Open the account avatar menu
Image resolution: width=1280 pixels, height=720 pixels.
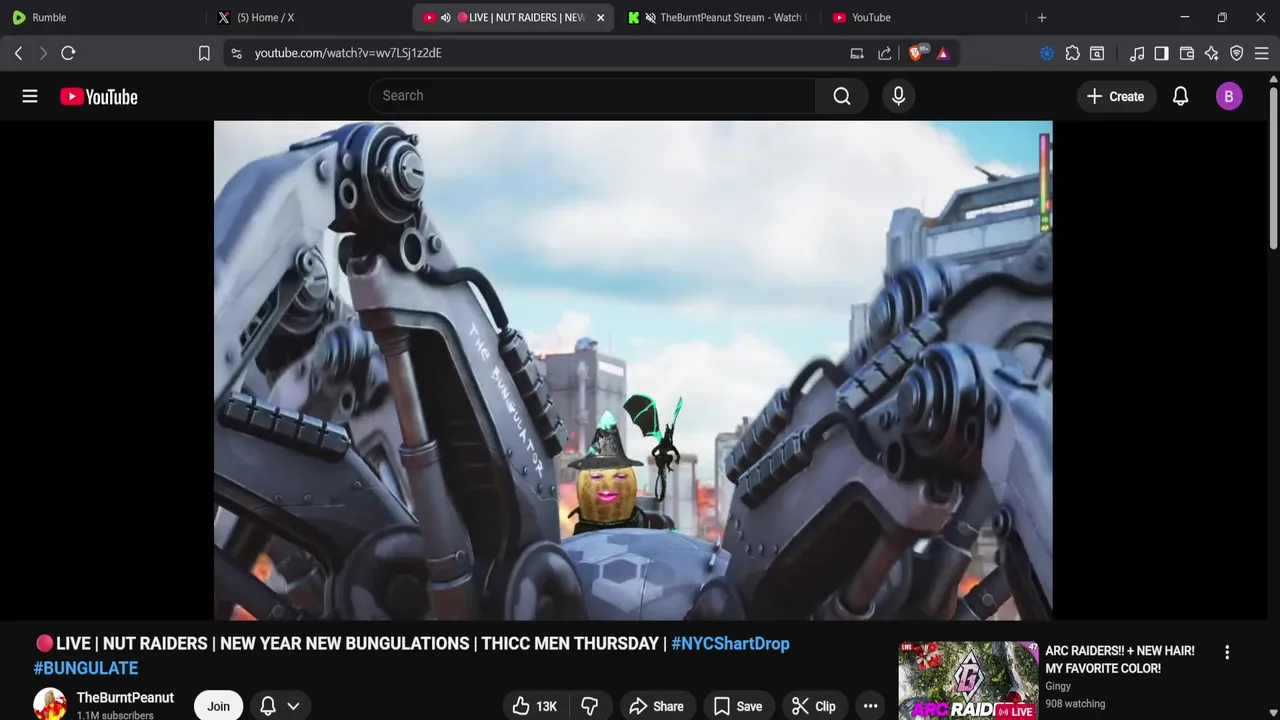[1229, 96]
